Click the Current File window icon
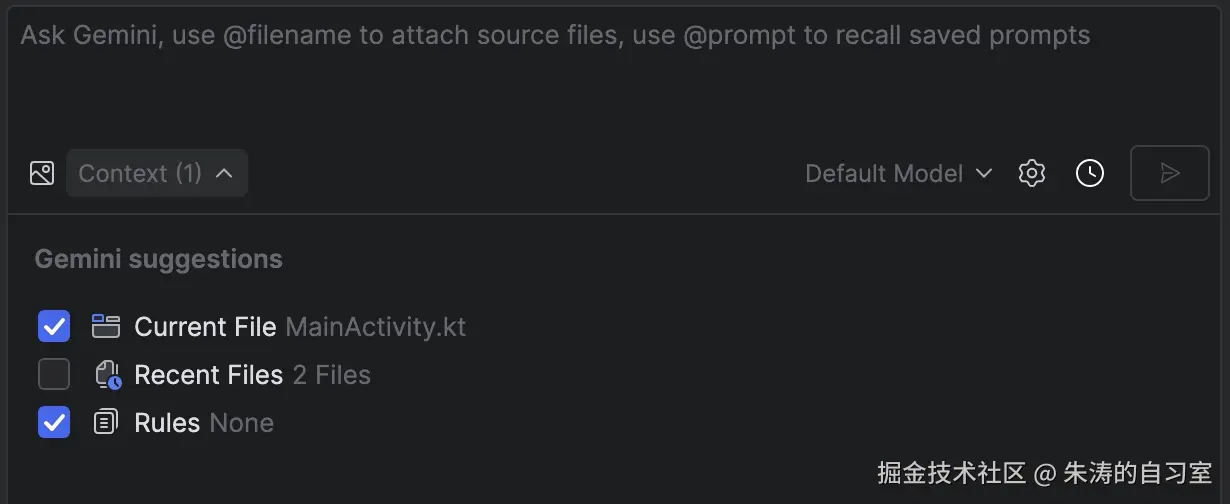Screen dimensions: 1230x504 point(106,326)
